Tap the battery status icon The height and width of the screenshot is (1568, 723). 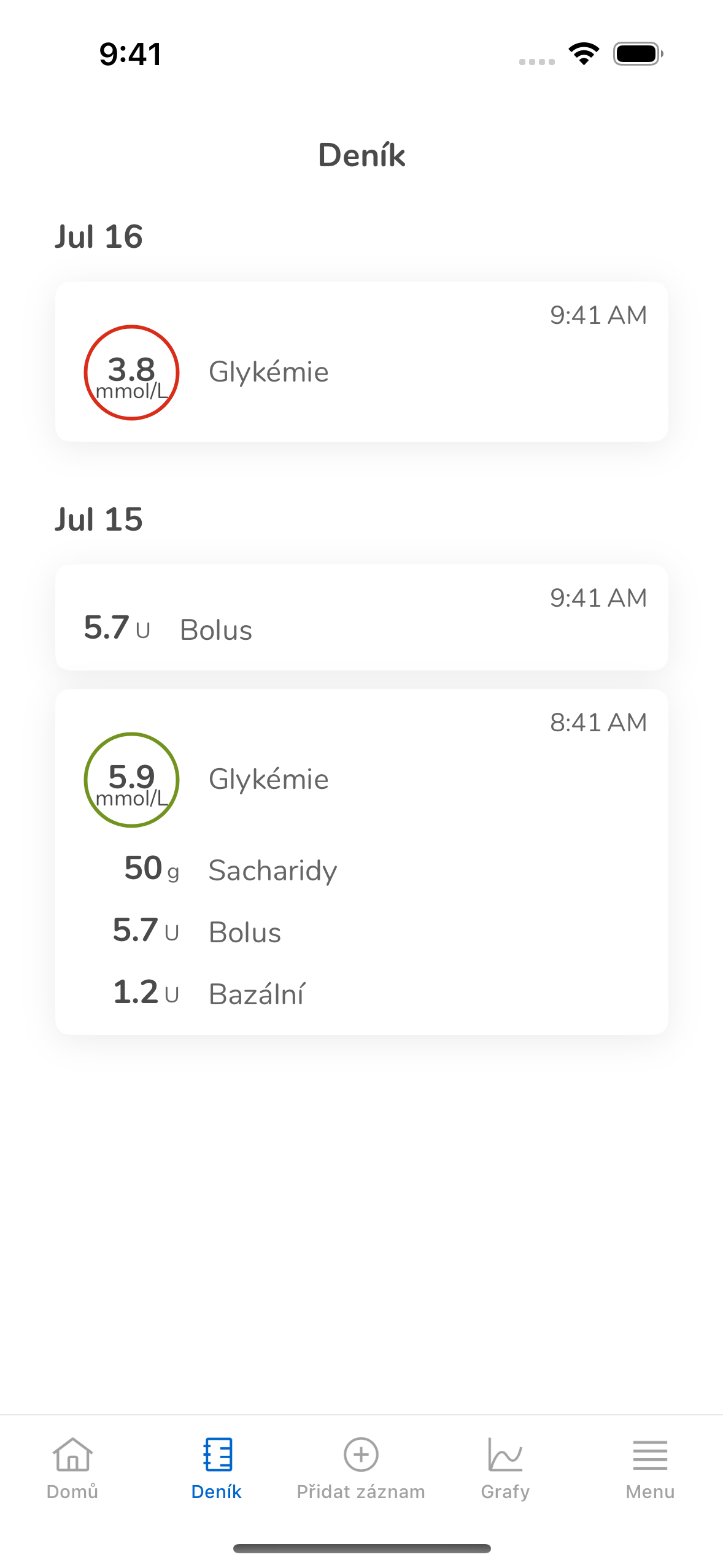click(638, 54)
